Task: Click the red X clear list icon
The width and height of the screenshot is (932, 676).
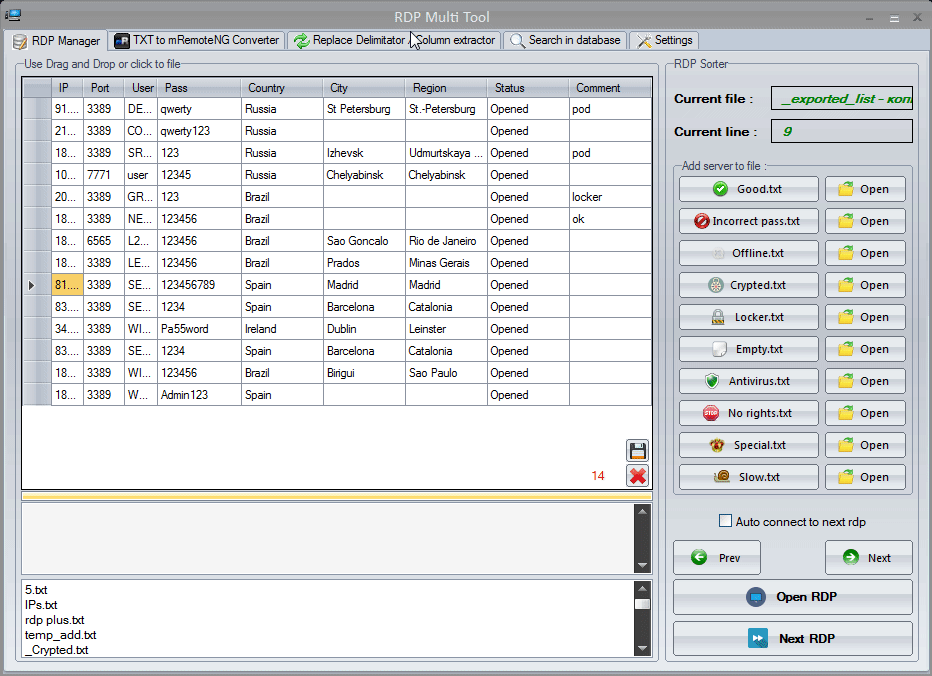Action: pos(637,476)
